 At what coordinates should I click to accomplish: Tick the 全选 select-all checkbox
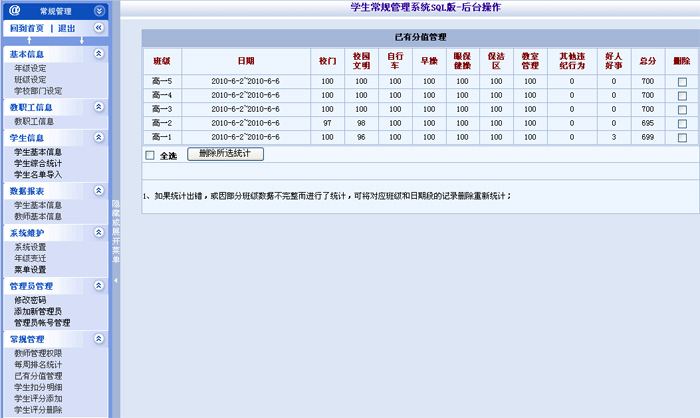(150, 156)
